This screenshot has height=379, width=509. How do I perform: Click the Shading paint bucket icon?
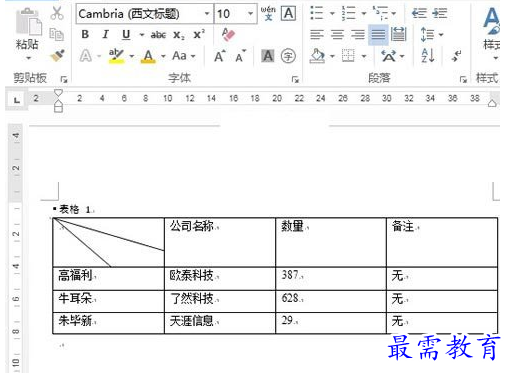click(317, 56)
